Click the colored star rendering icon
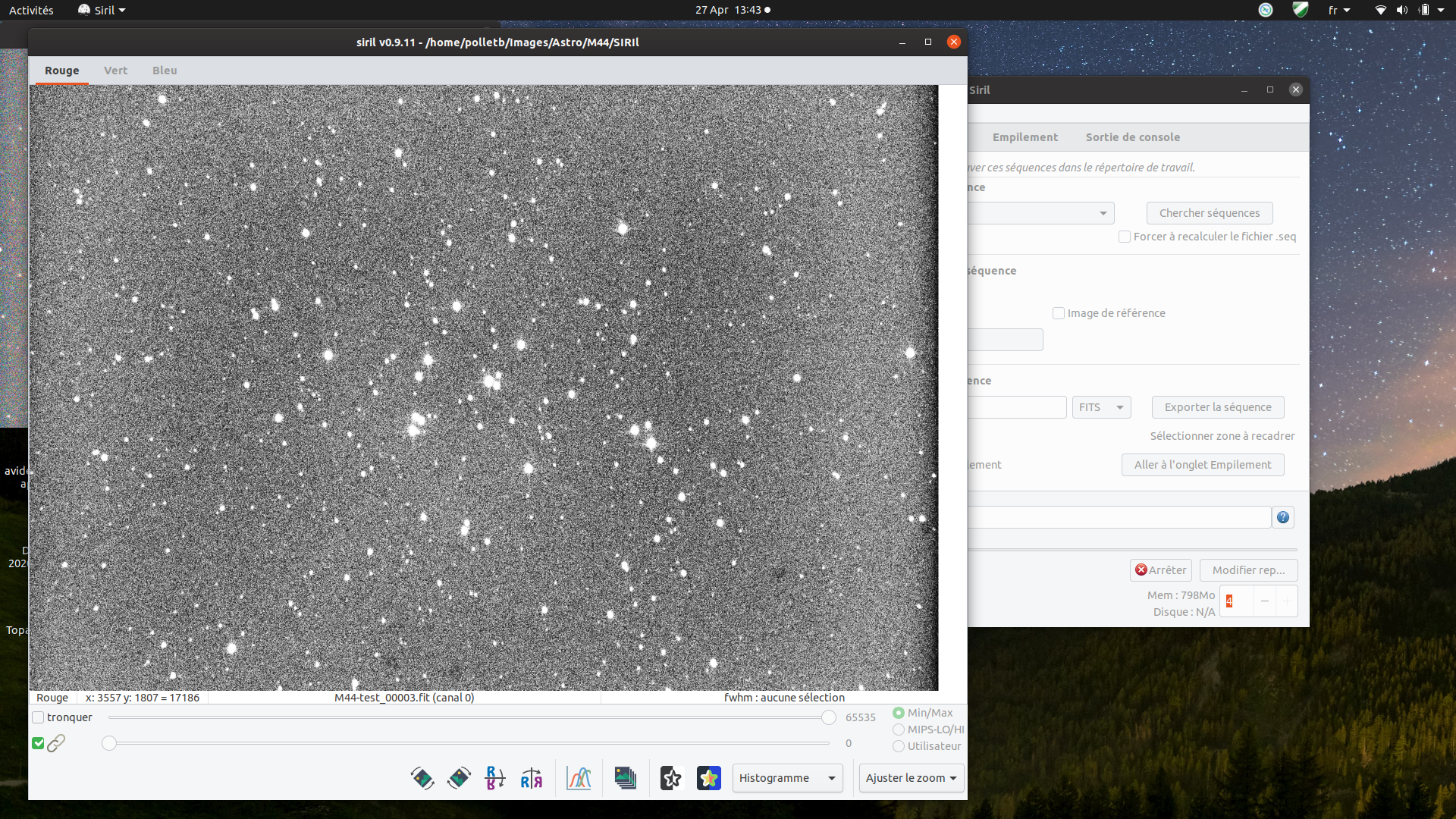1456x819 pixels. coord(709,778)
